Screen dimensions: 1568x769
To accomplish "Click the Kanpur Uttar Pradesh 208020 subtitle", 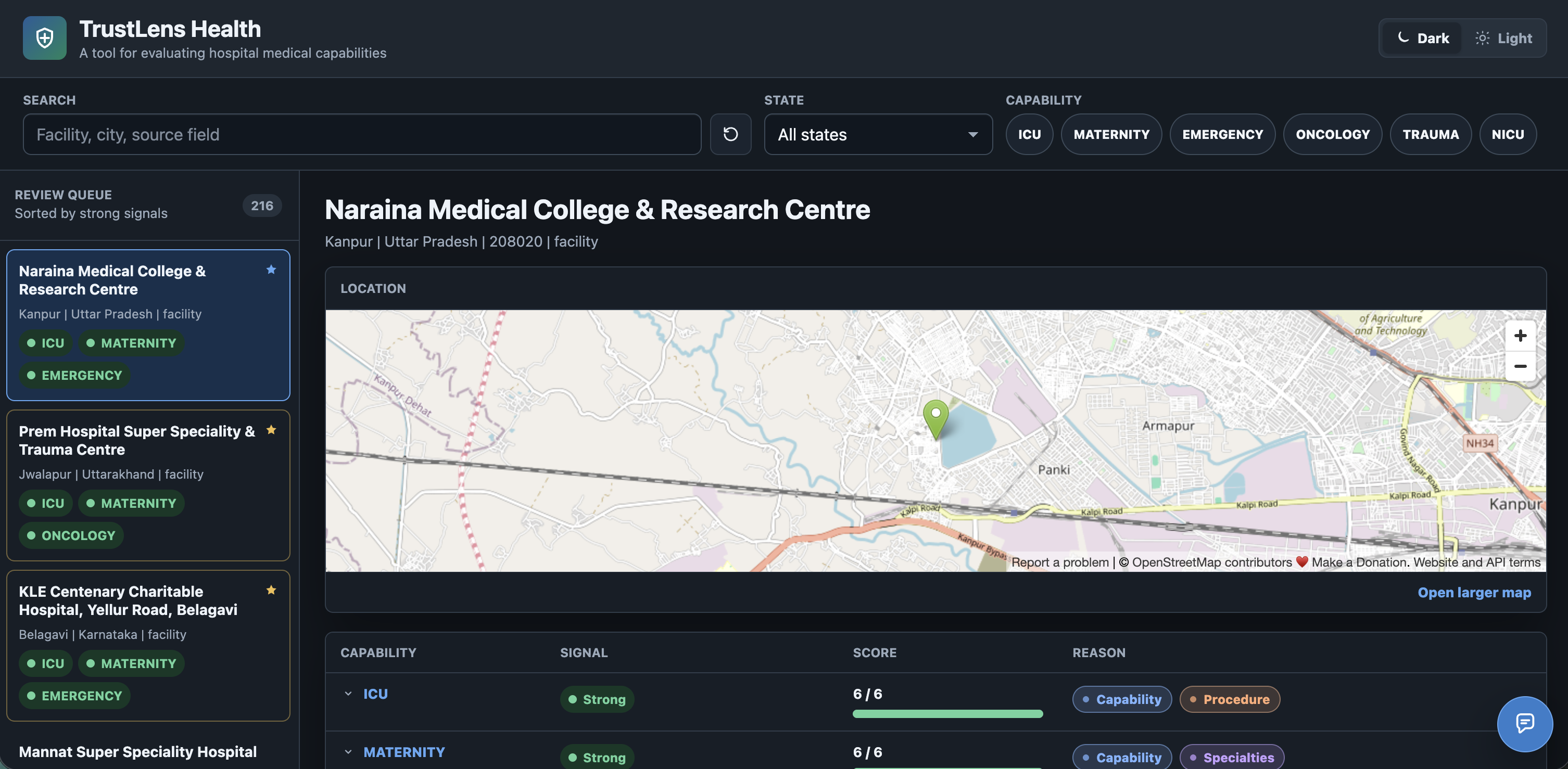I will [461, 241].
